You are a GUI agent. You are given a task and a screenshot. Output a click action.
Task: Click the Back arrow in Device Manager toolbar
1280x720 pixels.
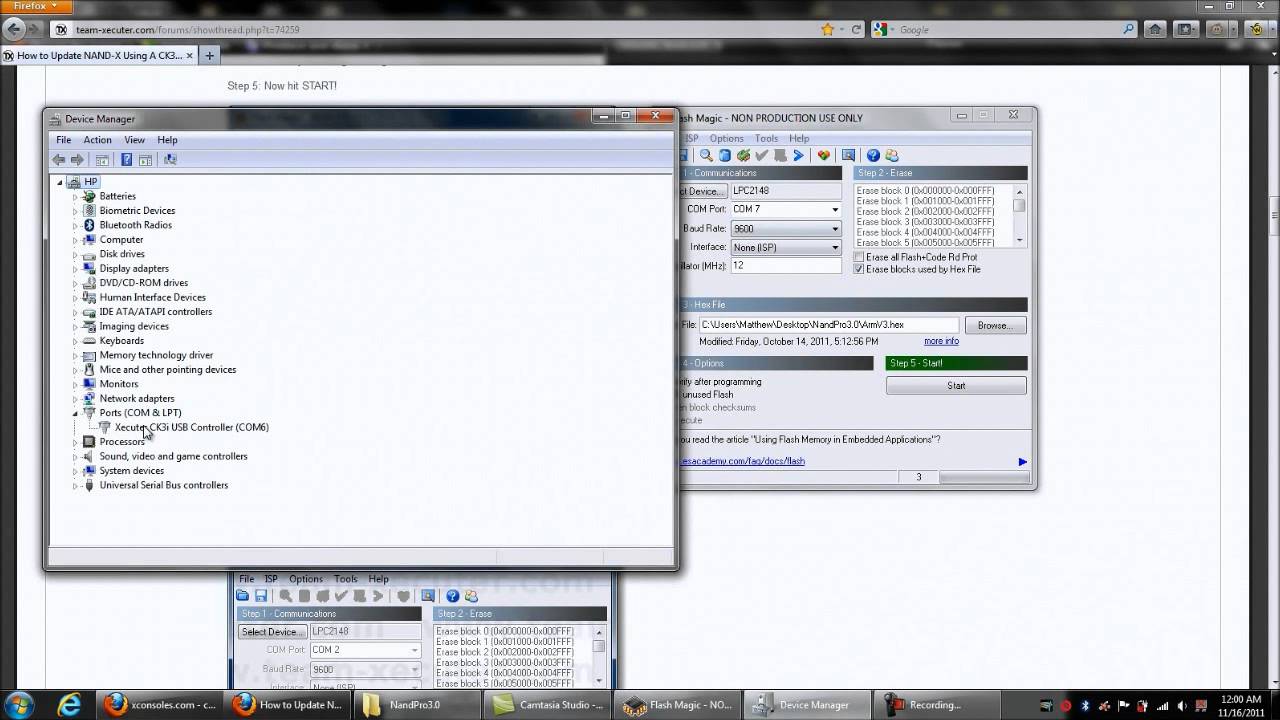(59, 160)
